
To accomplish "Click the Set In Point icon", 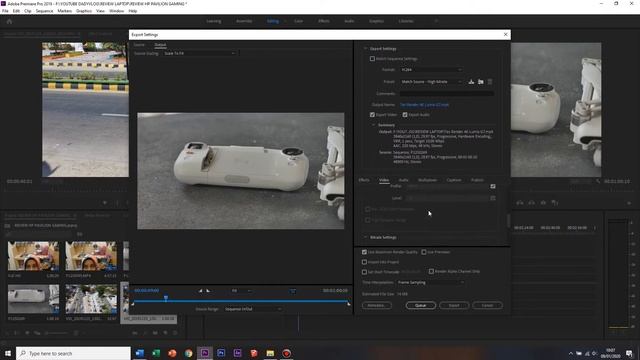I will pos(200,291).
